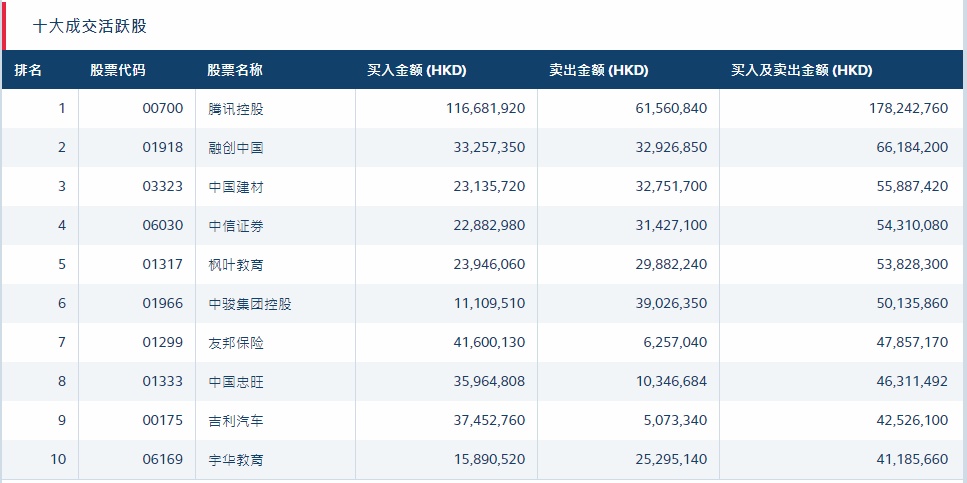Open stock 友邦保险

coord(236,342)
